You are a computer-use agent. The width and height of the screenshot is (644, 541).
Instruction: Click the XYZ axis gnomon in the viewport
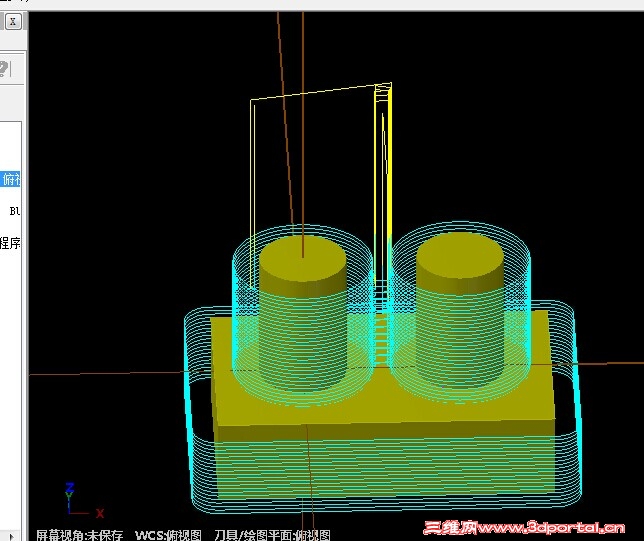click(84, 500)
